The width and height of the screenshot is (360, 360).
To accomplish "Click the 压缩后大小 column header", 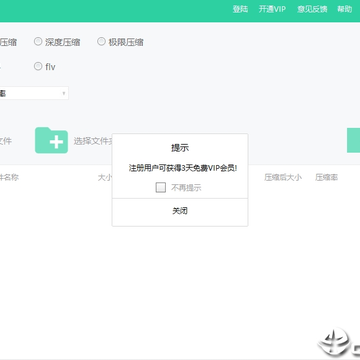I will click(283, 177).
